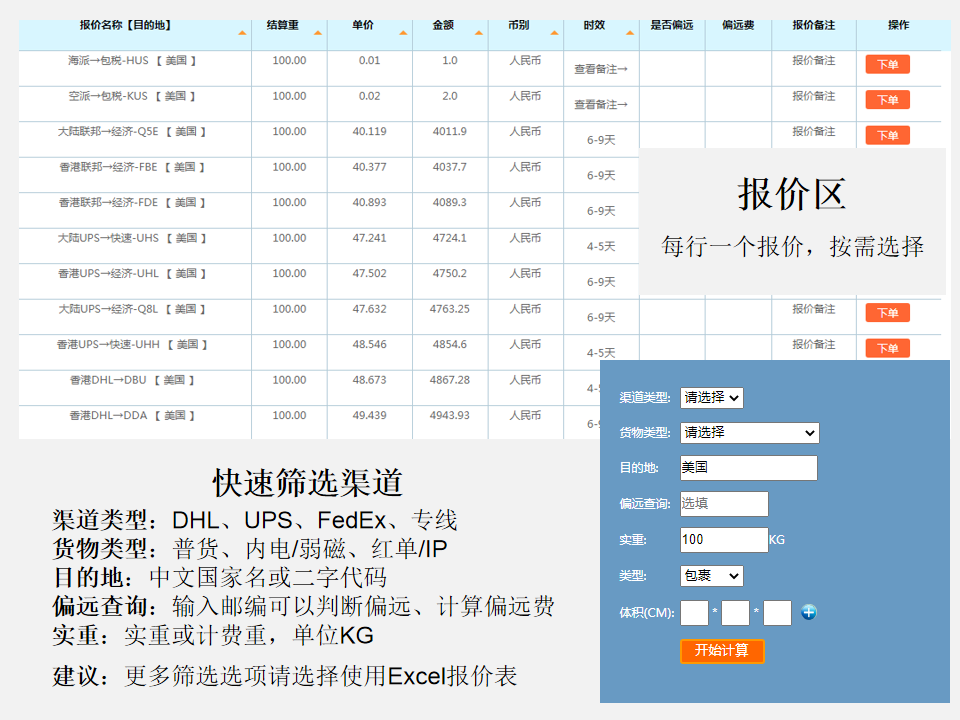Screen dimensions: 960x720
Task: Open the 类型 dropdown showing 包裹
Action: [711, 576]
